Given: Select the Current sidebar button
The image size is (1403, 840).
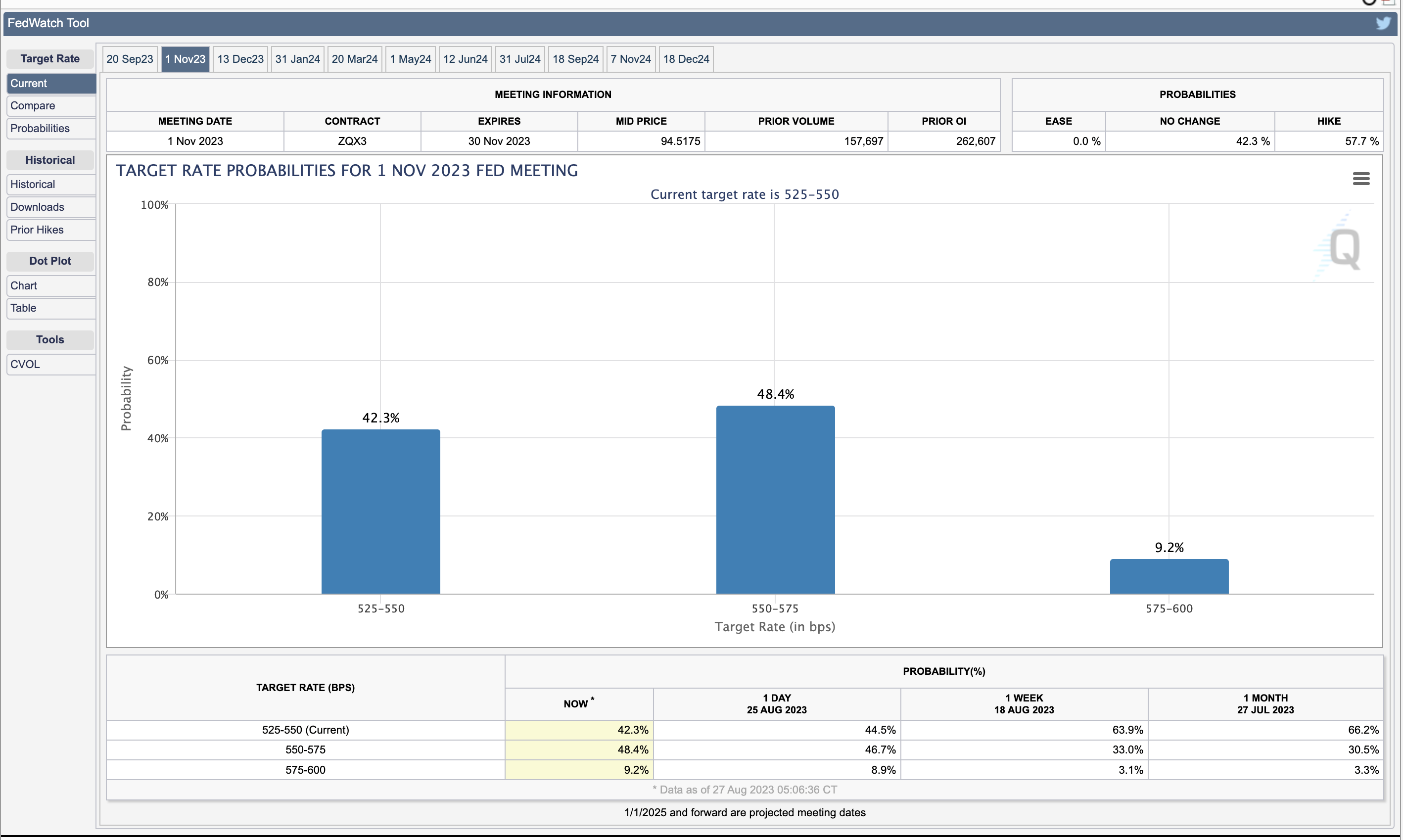Looking at the screenshot, I should click(50, 83).
